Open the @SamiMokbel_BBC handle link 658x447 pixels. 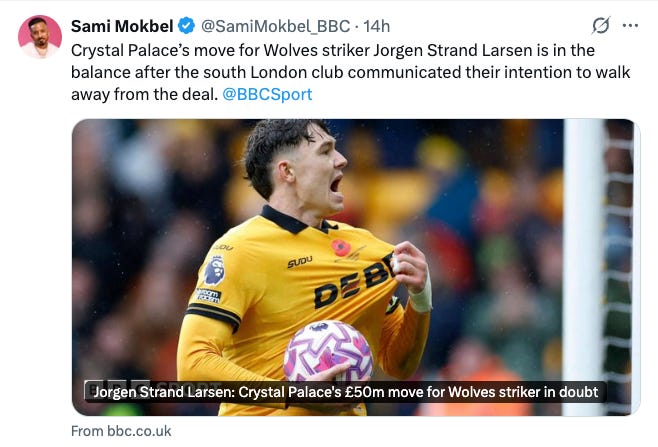(276, 26)
